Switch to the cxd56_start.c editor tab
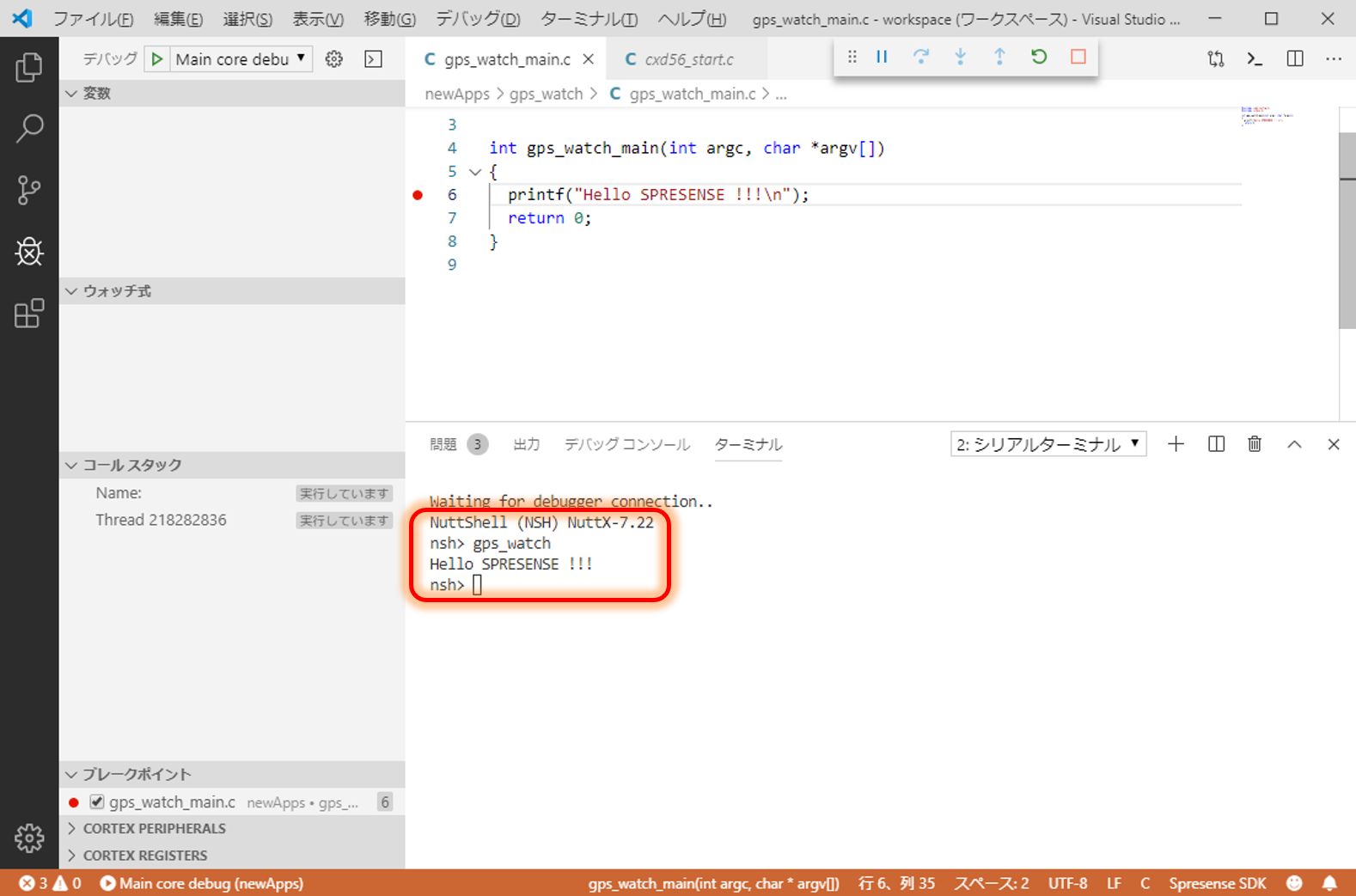Screen dimensions: 1356x896 click(x=688, y=59)
